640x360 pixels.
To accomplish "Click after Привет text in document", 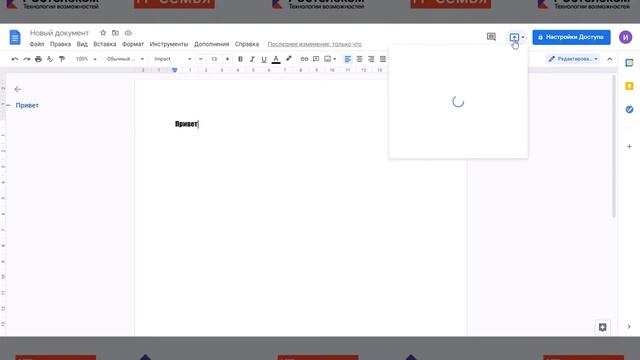I will (198, 124).
